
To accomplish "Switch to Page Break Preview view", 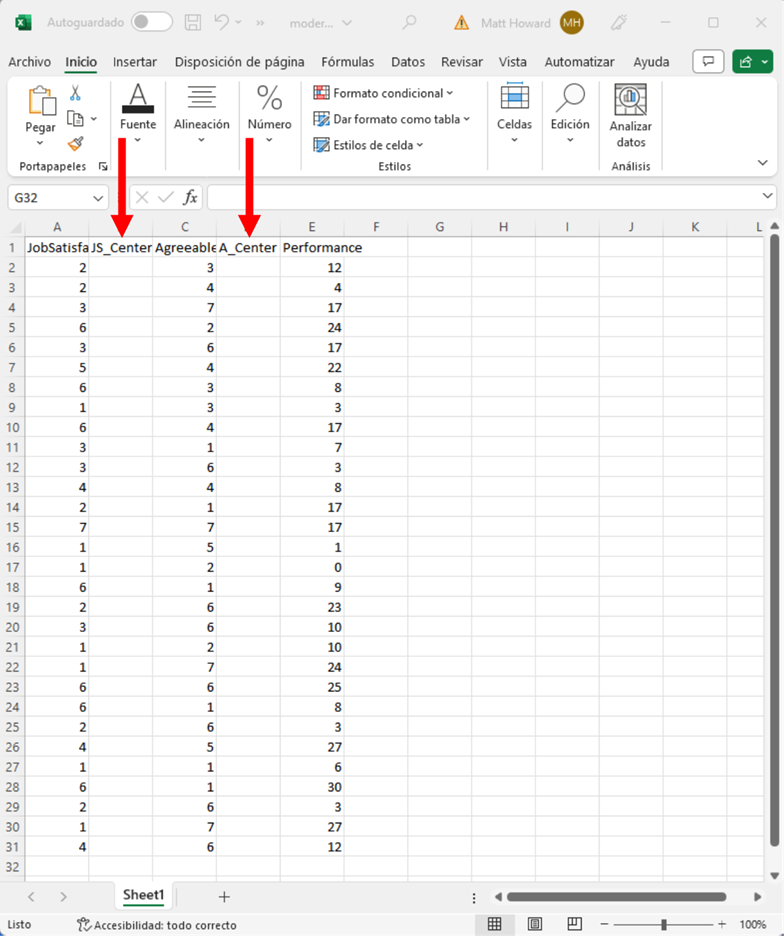I will (x=574, y=924).
